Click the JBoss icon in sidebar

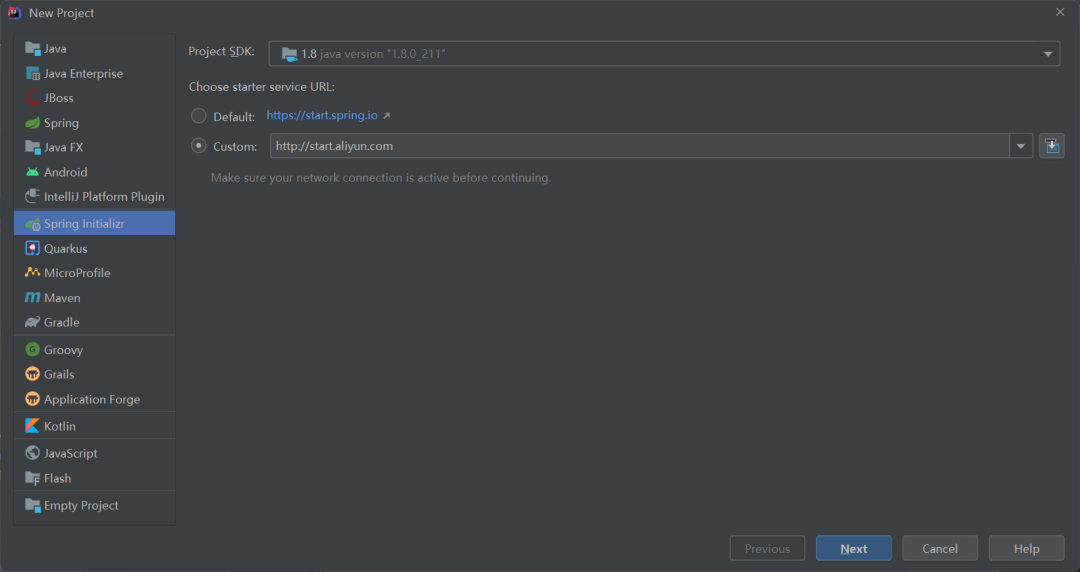[33, 98]
